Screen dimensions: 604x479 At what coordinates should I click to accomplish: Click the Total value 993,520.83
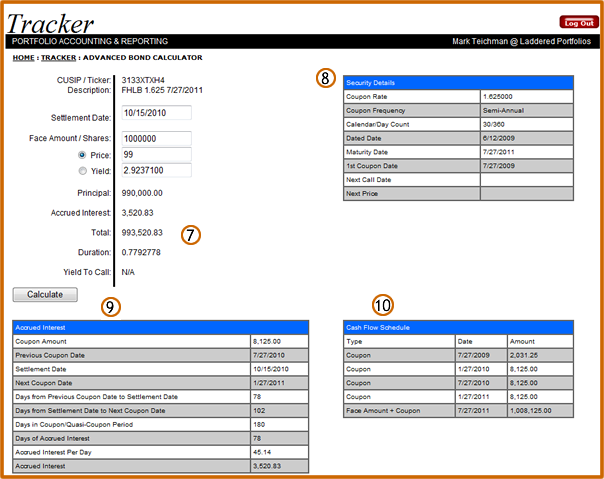point(142,233)
